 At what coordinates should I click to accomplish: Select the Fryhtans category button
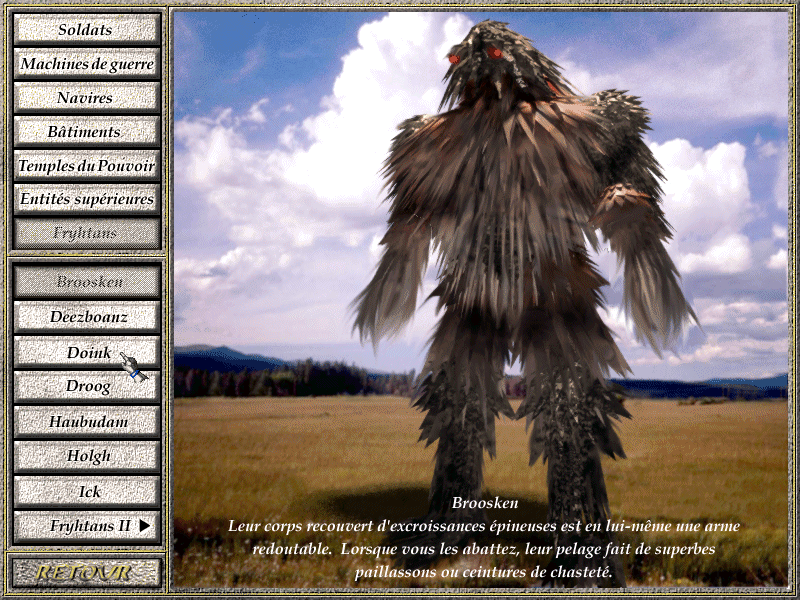(87, 233)
